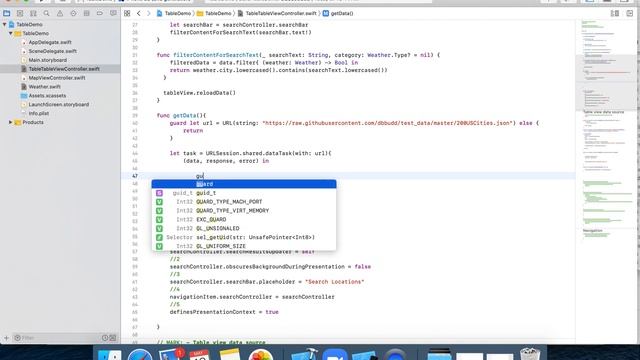The height and width of the screenshot is (360, 640).
Task: Open the editor options icon in jump bar
Action: [x=615, y=13]
